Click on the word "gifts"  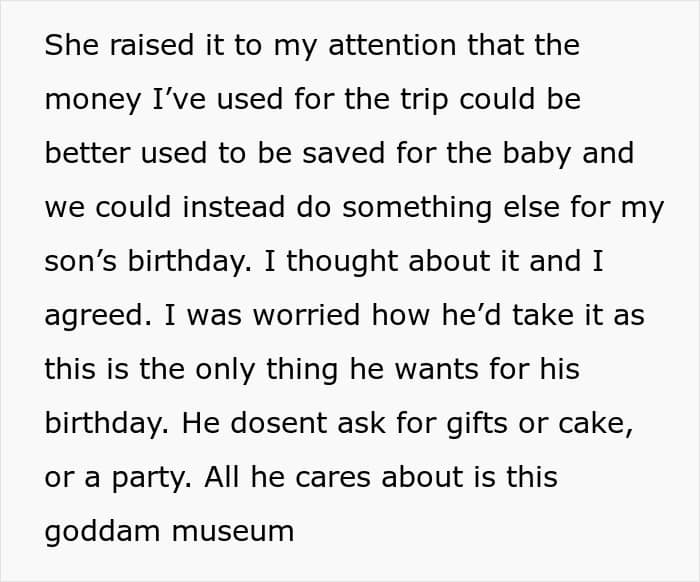click(477, 424)
